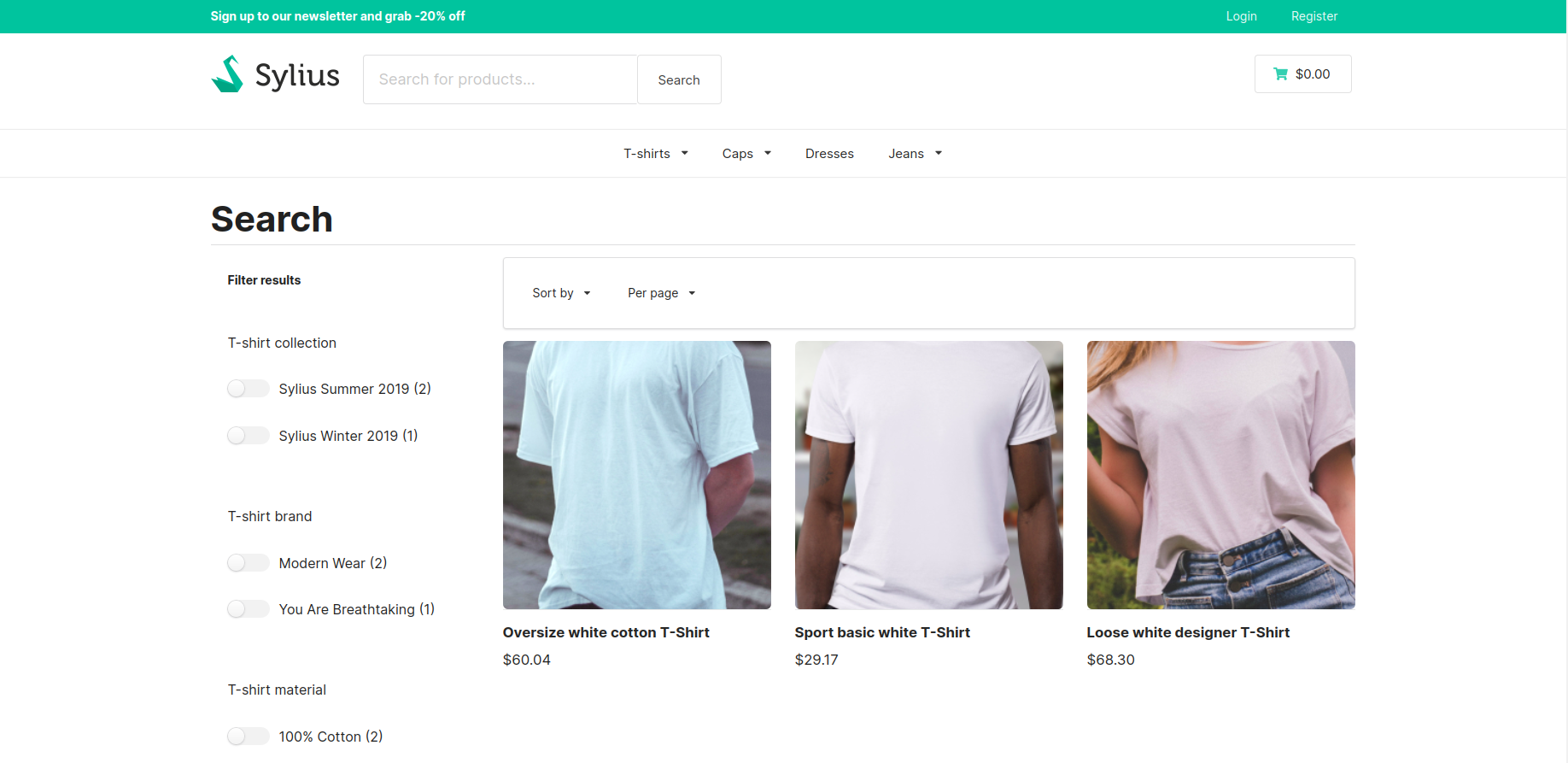Open Oversize white cotton T-Shirt image
The image size is (1568, 763).
636,475
